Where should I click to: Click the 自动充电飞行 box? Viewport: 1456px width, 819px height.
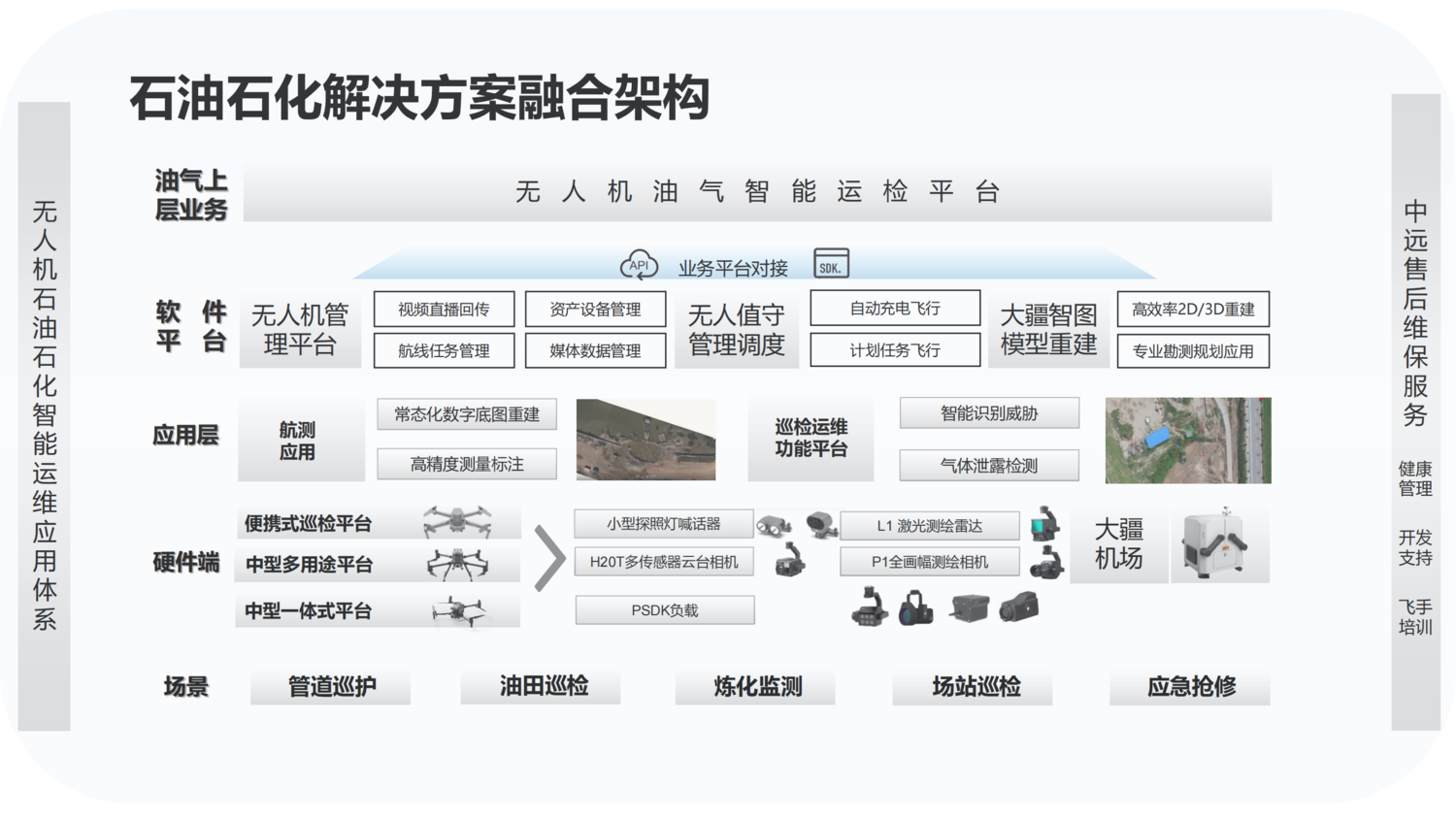click(x=894, y=309)
